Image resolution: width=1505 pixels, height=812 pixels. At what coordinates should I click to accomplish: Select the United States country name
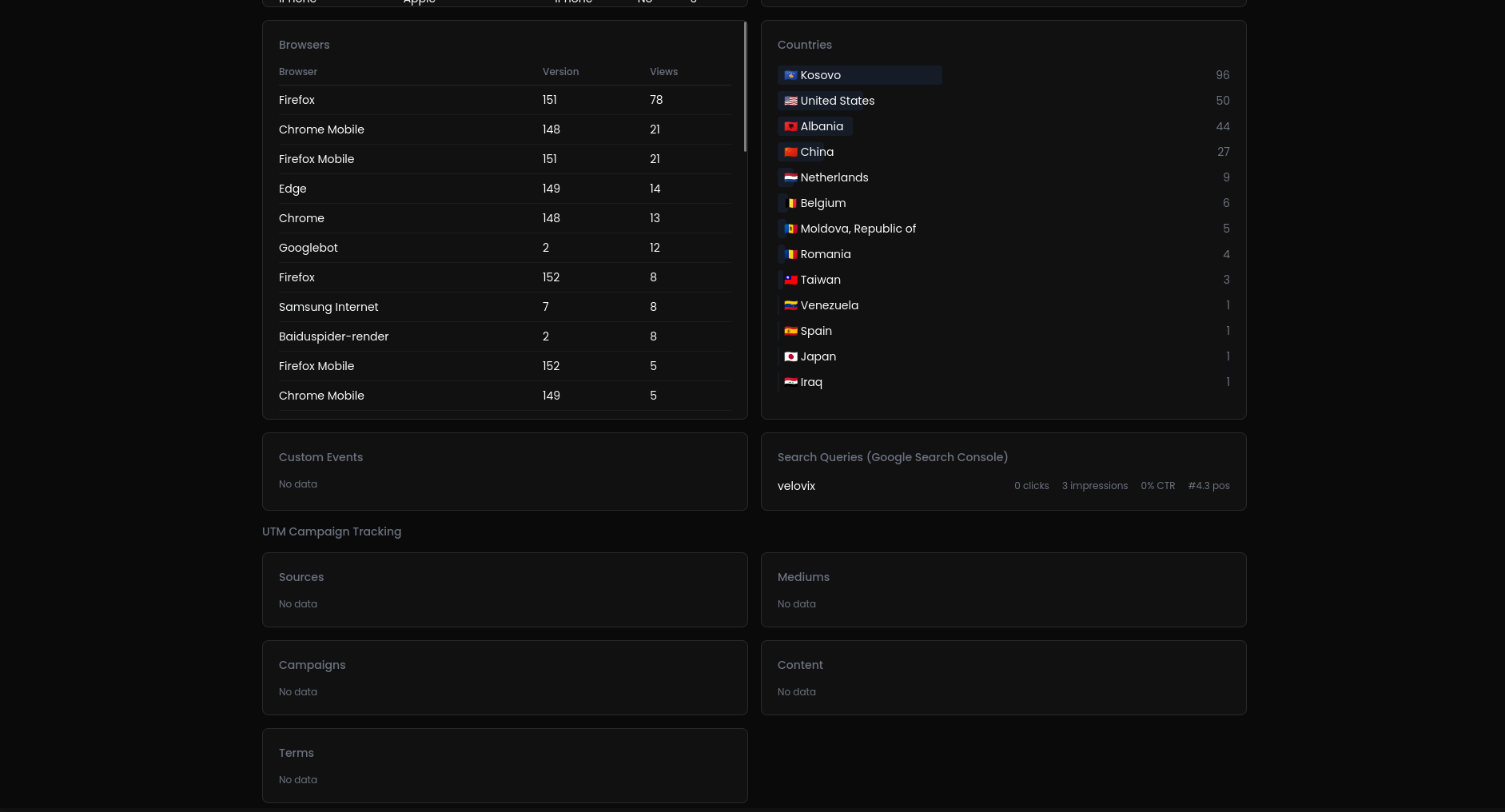point(837,101)
